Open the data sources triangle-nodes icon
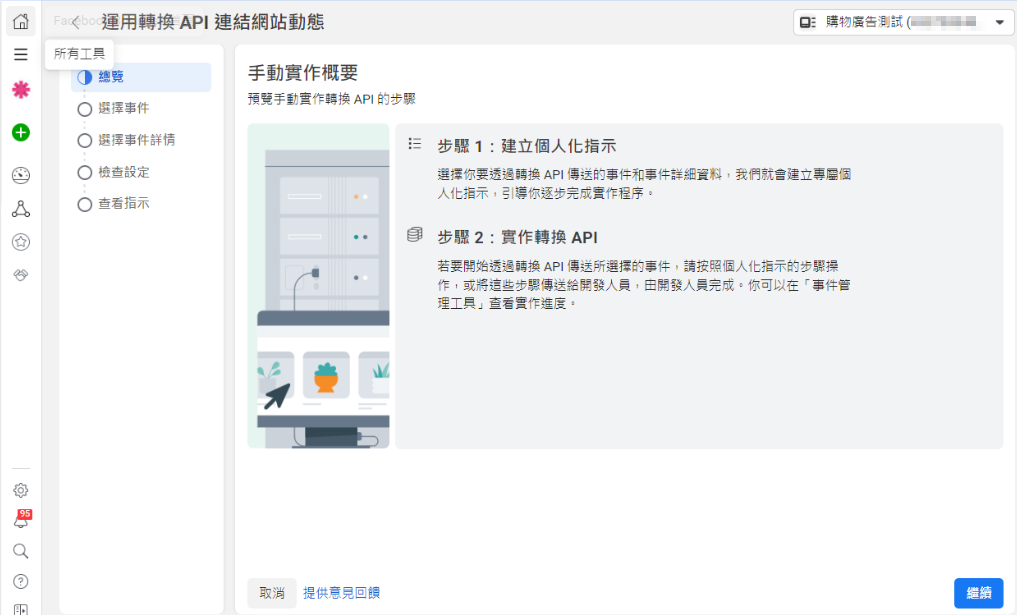The height and width of the screenshot is (615, 1017). pos(20,209)
